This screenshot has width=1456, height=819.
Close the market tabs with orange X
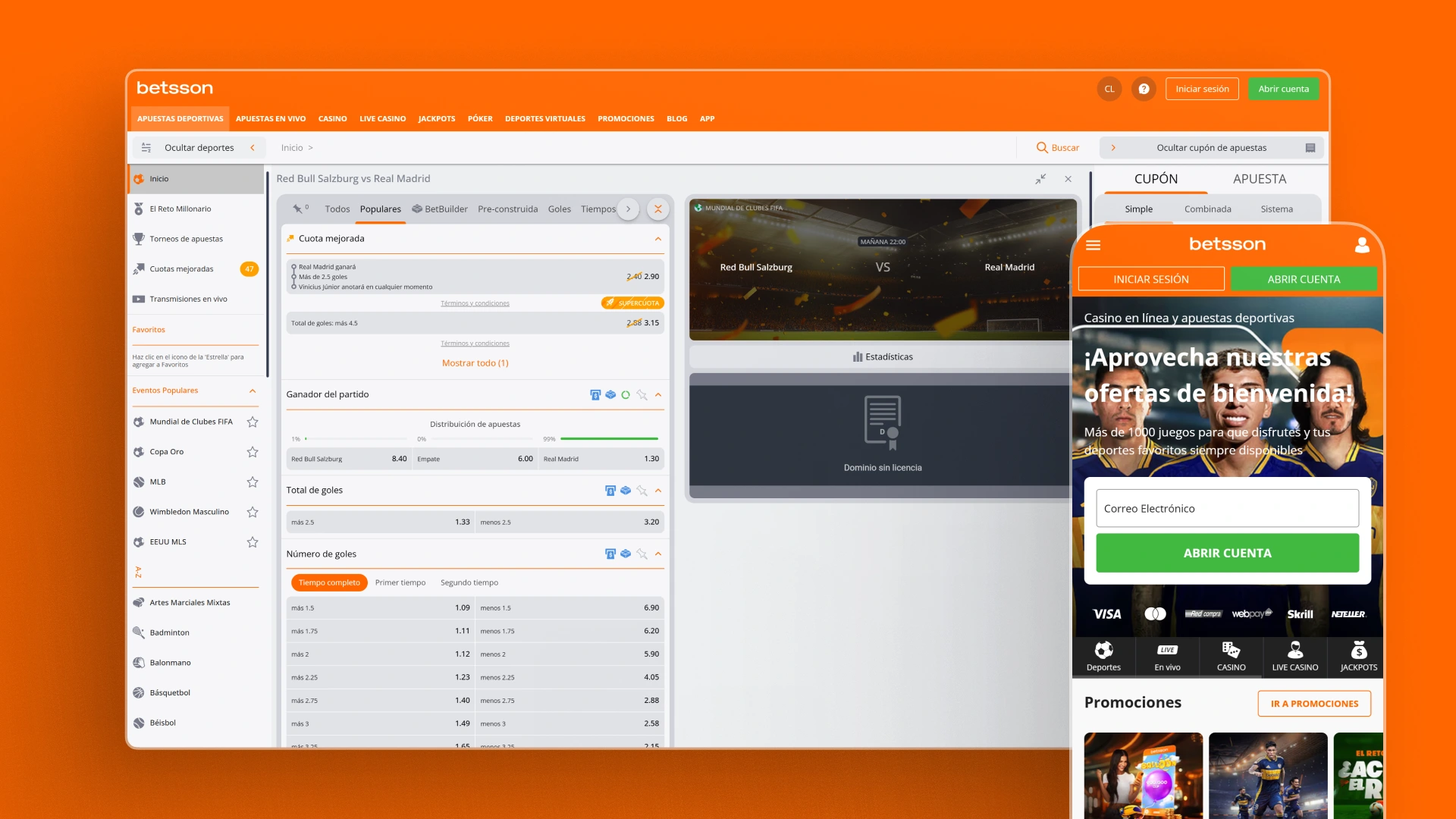(658, 209)
